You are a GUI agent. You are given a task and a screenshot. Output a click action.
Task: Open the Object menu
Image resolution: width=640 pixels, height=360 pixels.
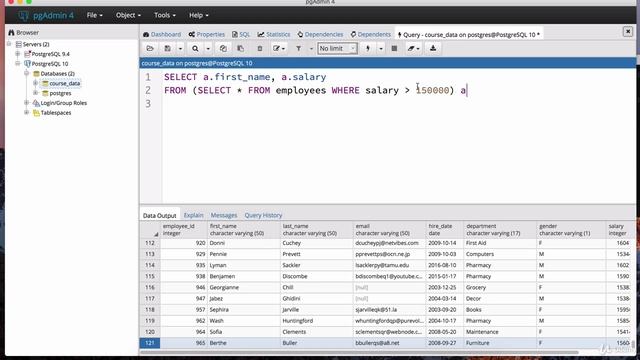click(128, 15)
